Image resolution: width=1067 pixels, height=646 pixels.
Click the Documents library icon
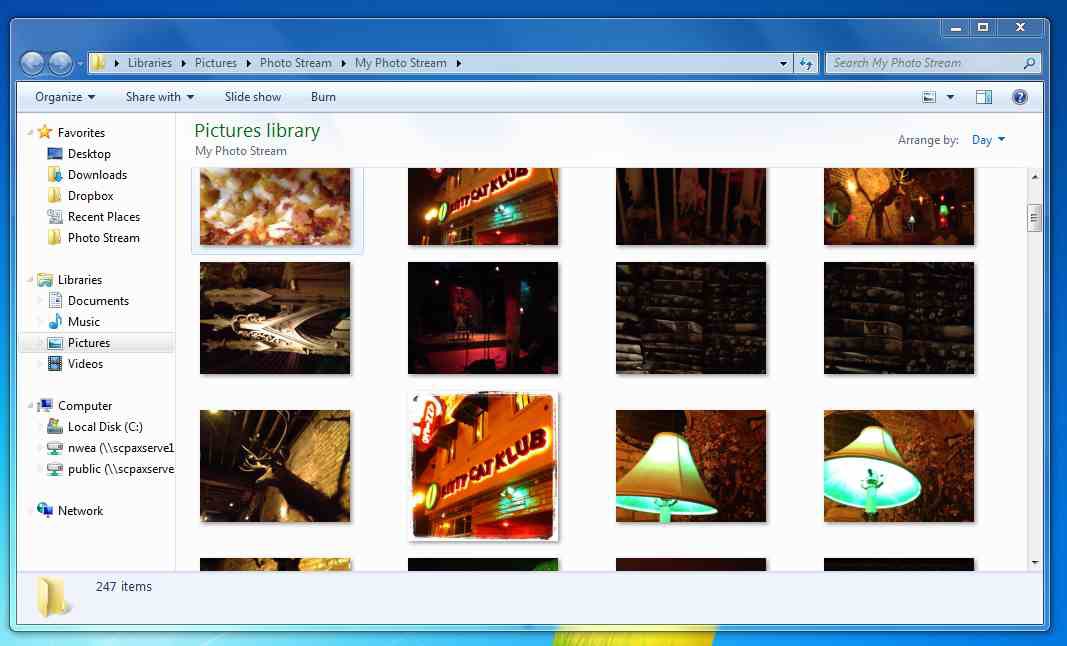click(x=55, y=300)
